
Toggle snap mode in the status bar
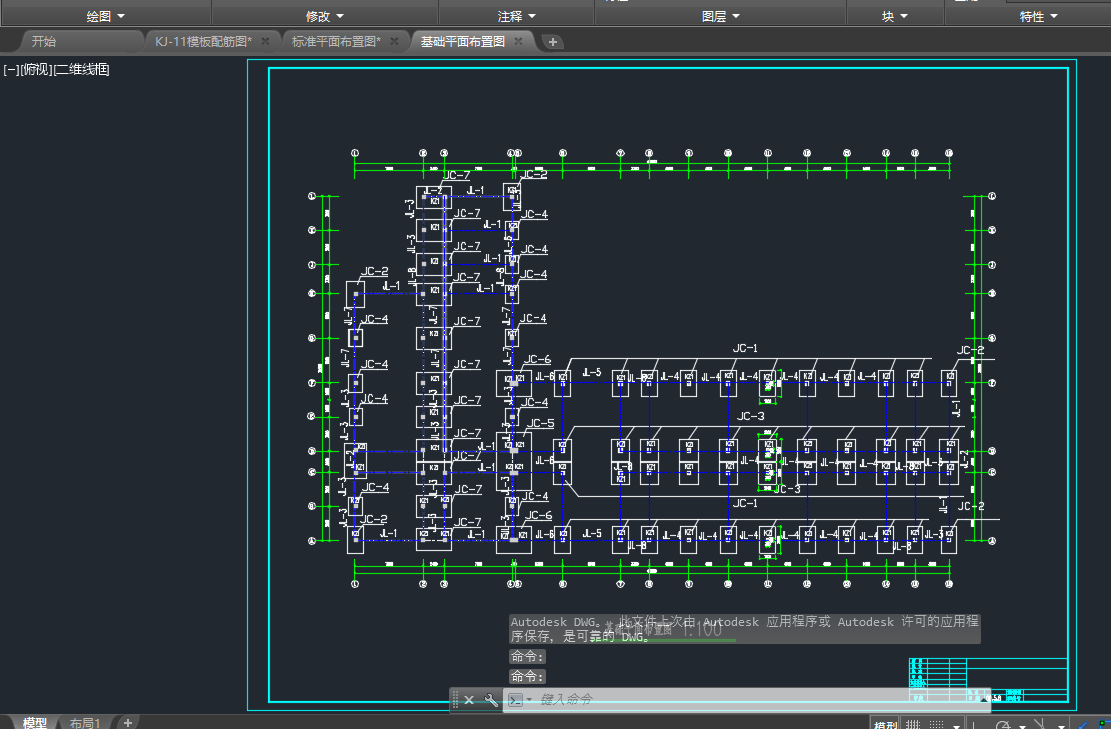coord(936,724)
